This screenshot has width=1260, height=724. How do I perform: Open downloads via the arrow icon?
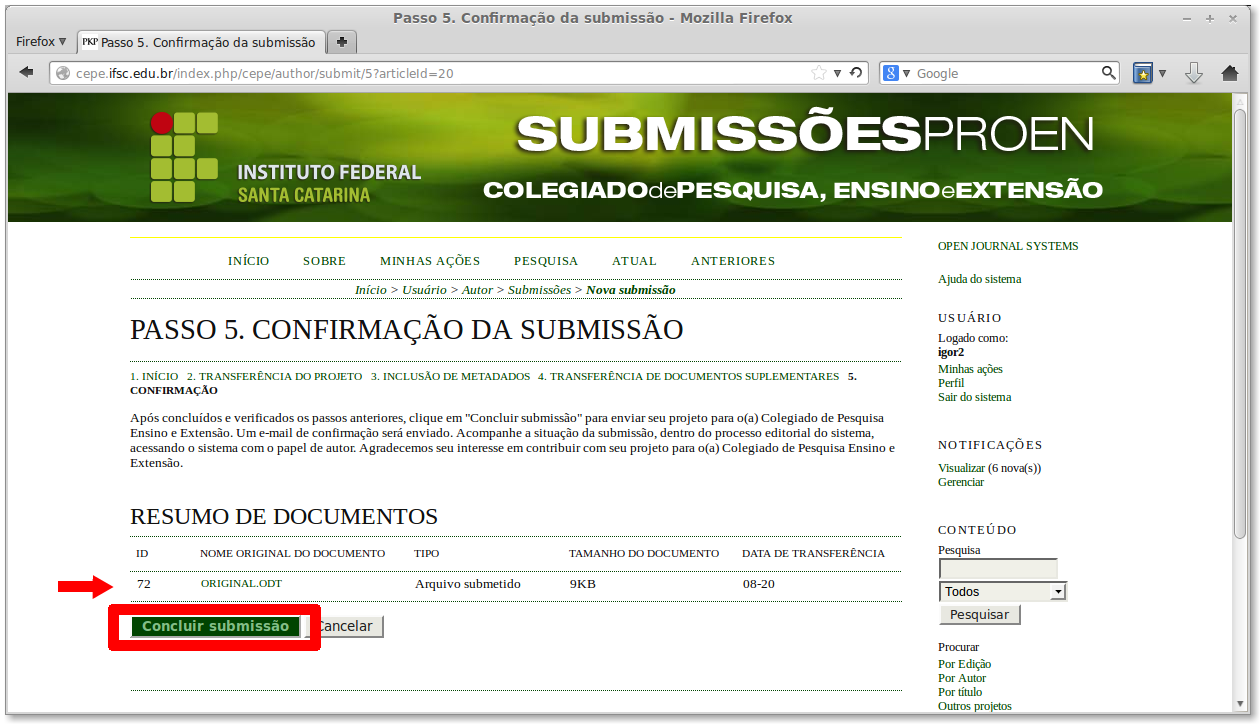(x=1193, y=72)
